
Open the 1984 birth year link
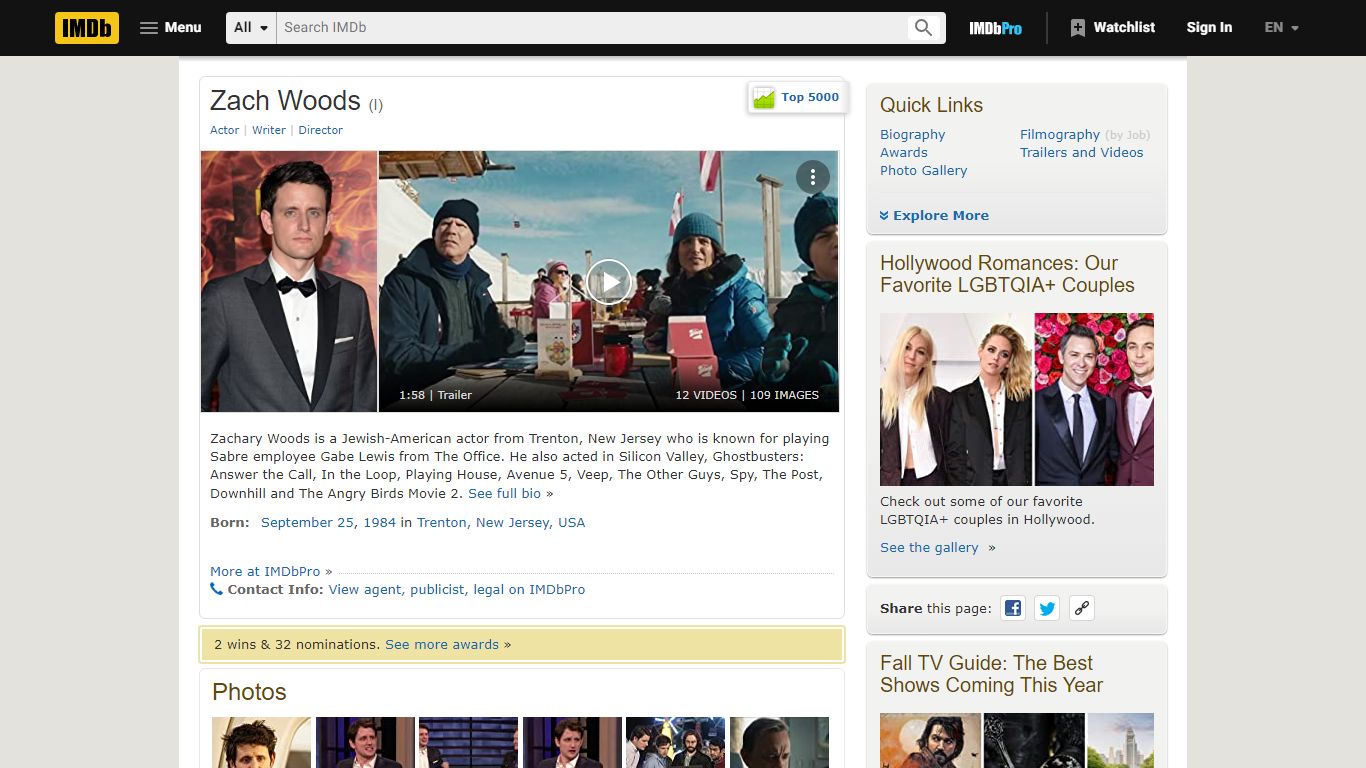coord(379,522)
